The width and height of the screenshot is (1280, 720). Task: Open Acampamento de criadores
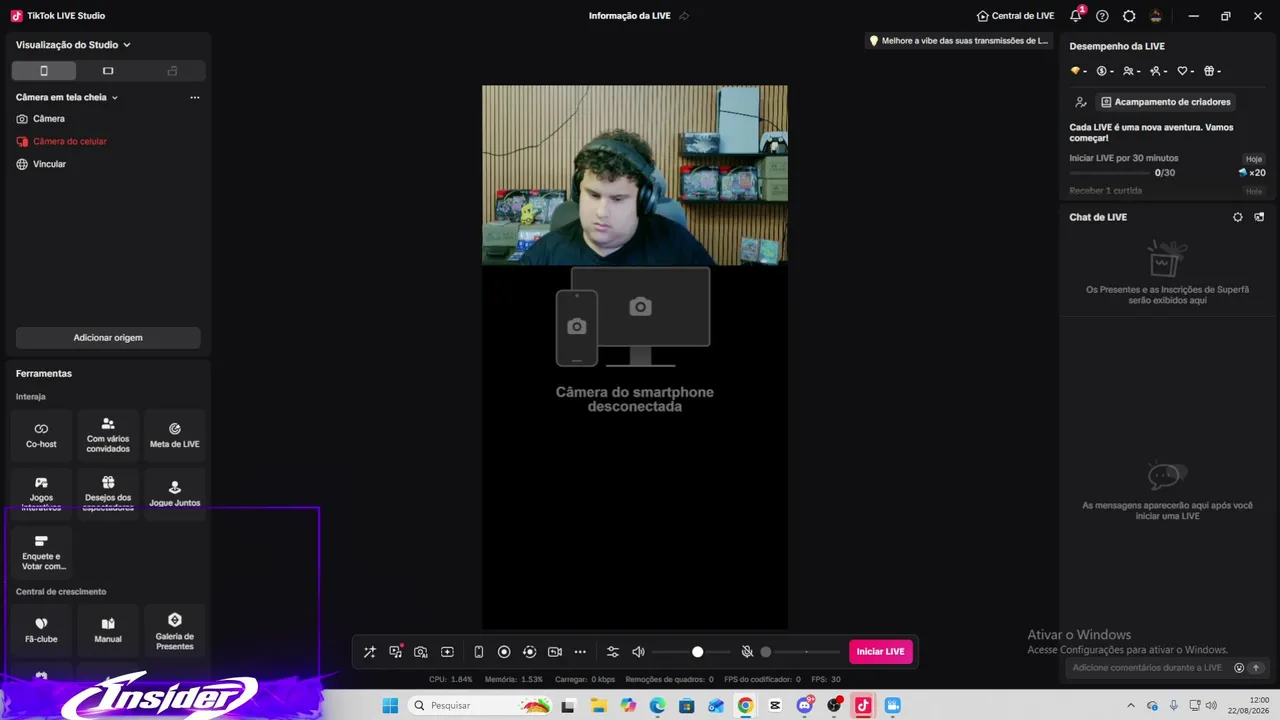(1166, 102)
